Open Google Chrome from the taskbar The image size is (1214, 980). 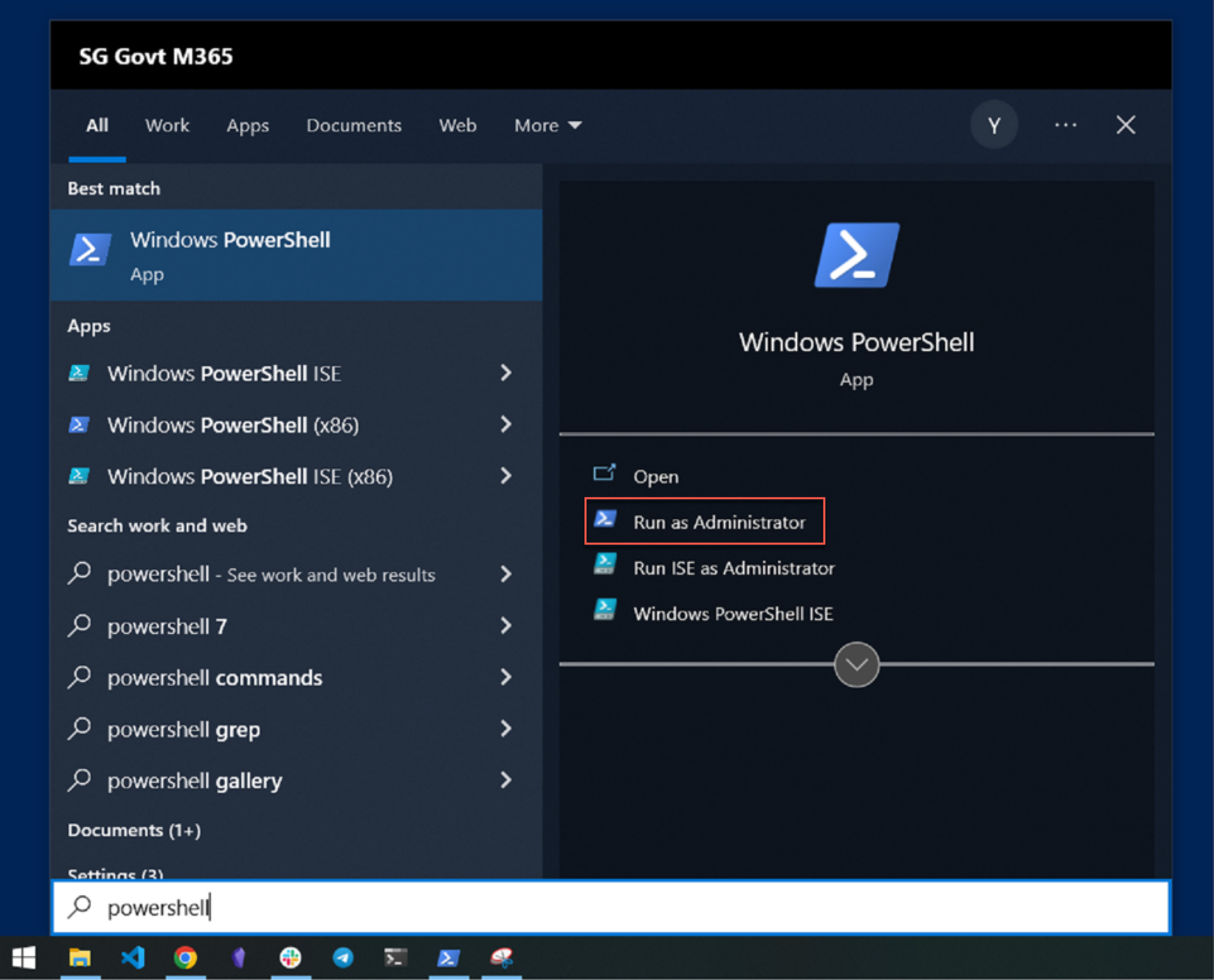coord(185,958)
